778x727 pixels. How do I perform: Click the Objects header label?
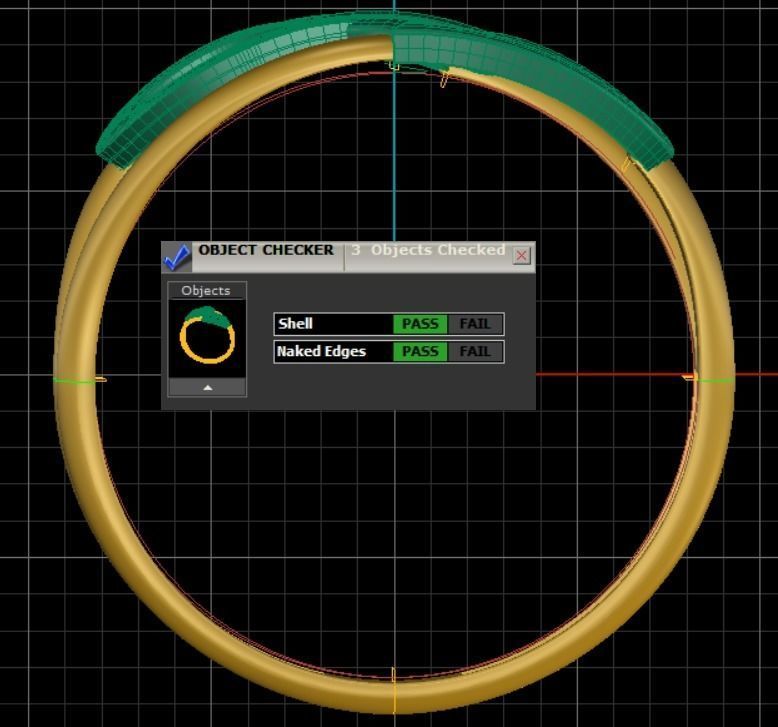tap(206, 290)
